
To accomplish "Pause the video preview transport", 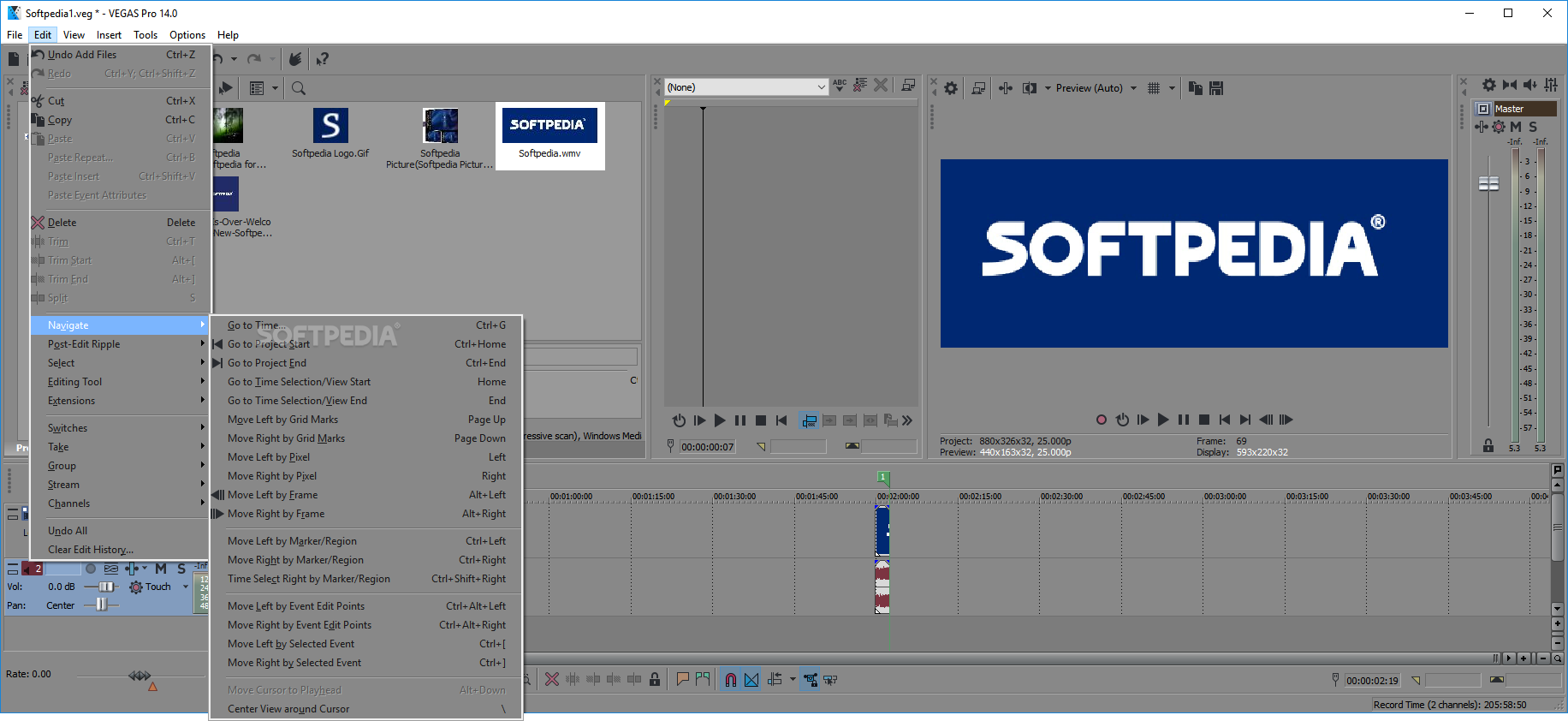I will (x=1184, y=420).
